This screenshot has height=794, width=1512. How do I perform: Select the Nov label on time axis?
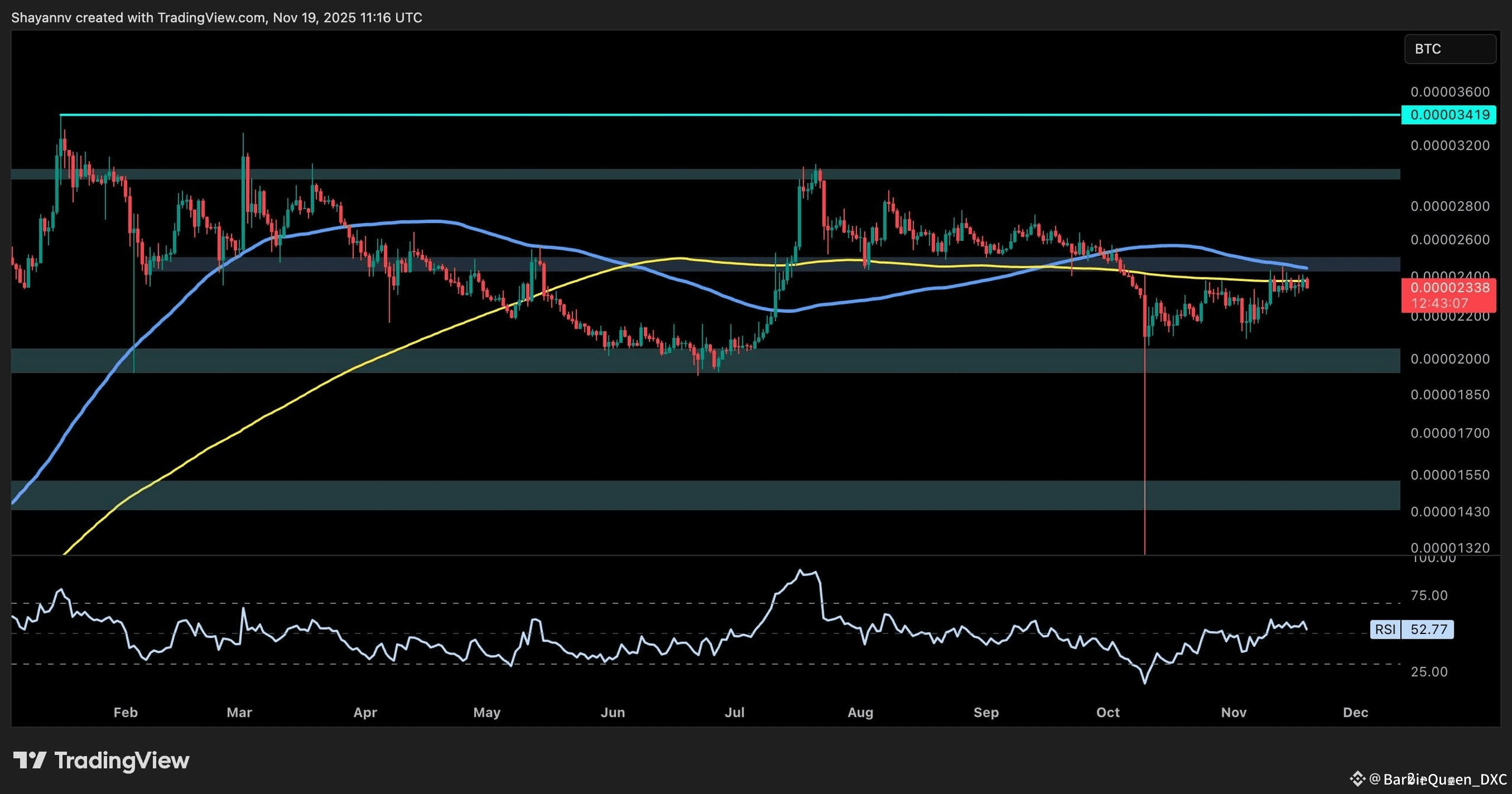[x=1233, y=713]
